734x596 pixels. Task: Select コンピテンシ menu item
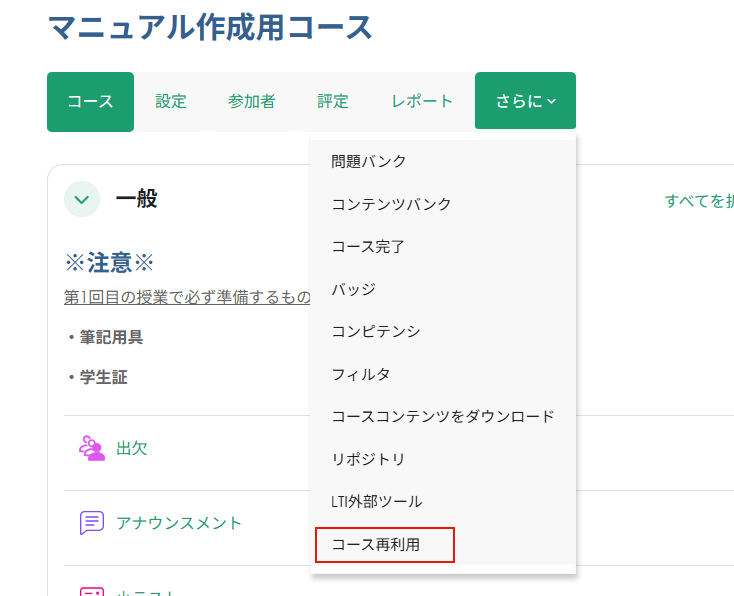pyautogui.click(x=375, y=331)
